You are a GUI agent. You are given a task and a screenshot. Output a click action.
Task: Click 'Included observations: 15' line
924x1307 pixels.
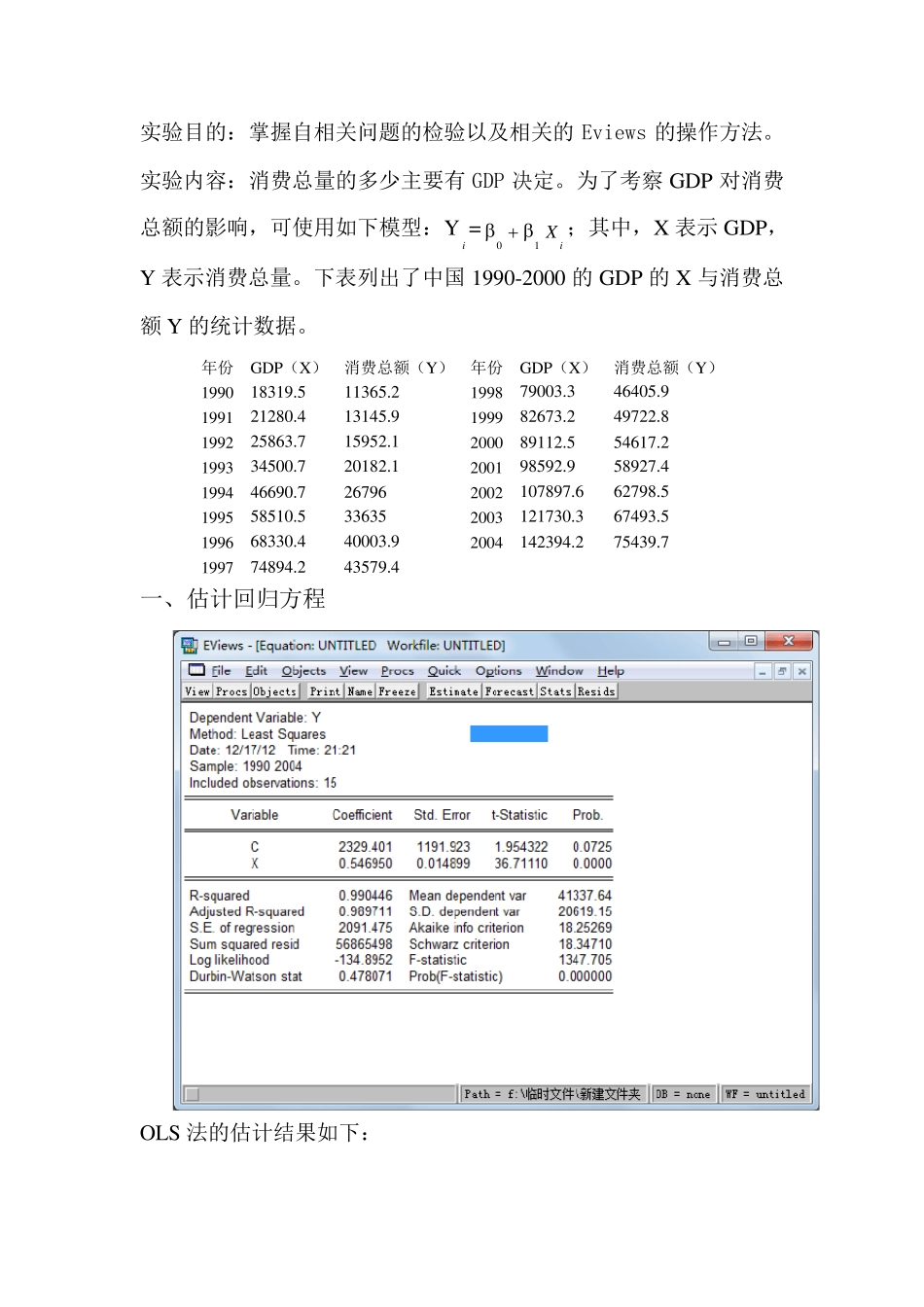coord(263,783)
